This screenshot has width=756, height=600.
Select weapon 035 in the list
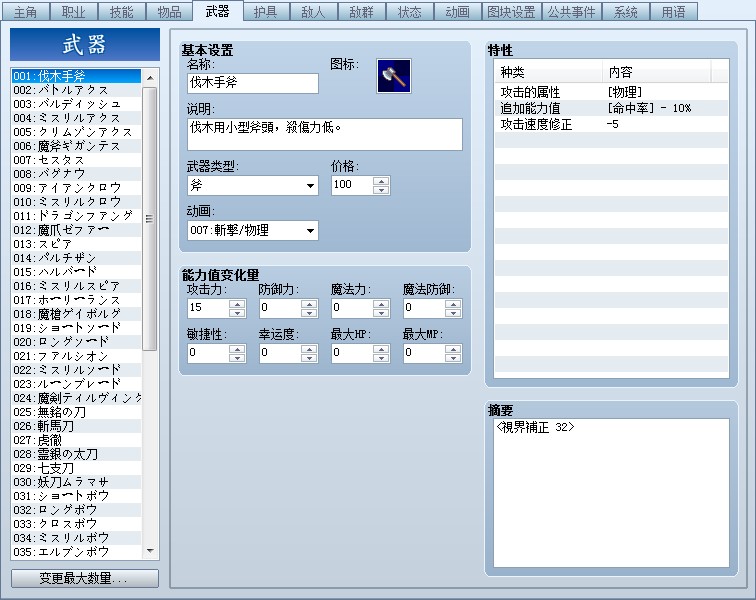tap(76, 551)
